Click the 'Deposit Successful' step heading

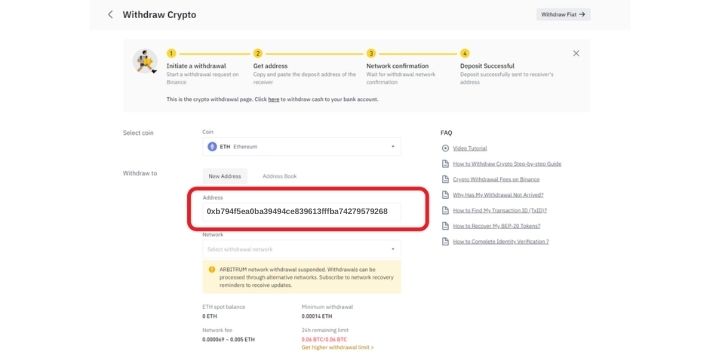(x=487, y=66)
